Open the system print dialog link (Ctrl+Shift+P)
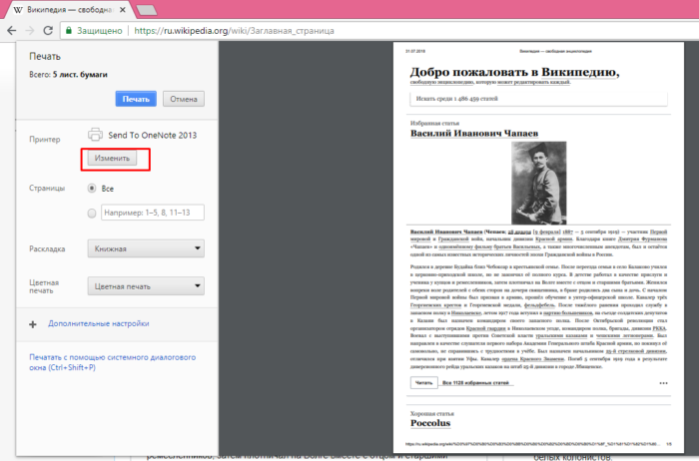This screenshot has height=461, width=699. 112,362
